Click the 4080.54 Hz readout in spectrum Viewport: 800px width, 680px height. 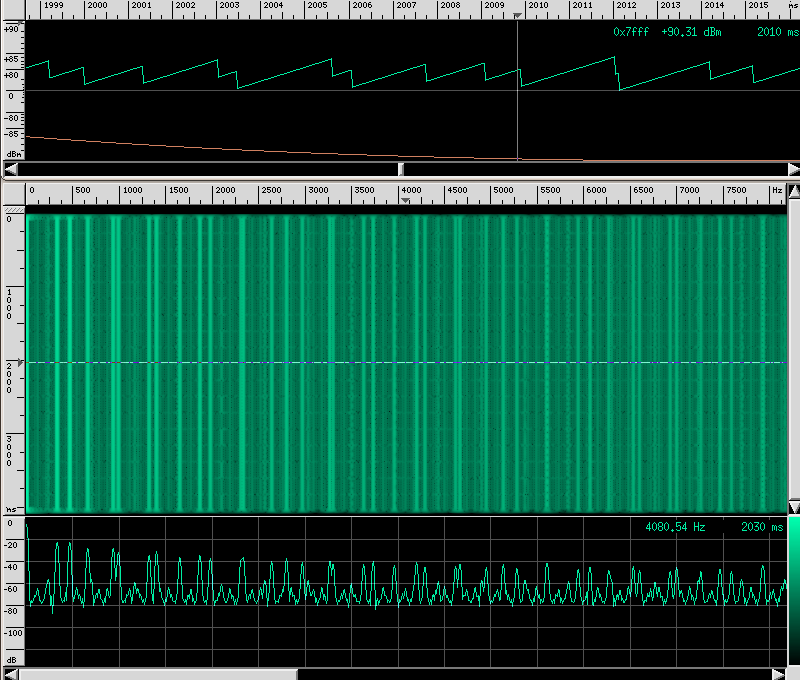coord(676,527)
